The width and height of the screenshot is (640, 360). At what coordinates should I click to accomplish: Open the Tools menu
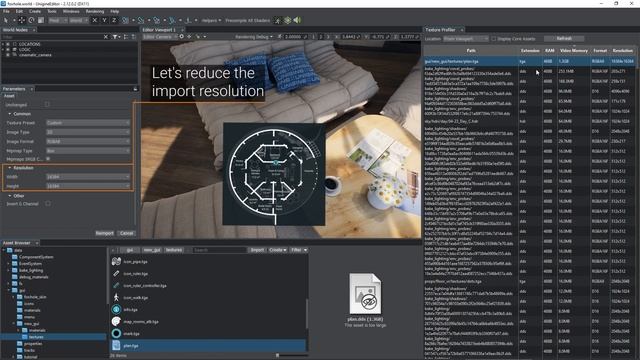pyautogui.click(x=52, y=11)
